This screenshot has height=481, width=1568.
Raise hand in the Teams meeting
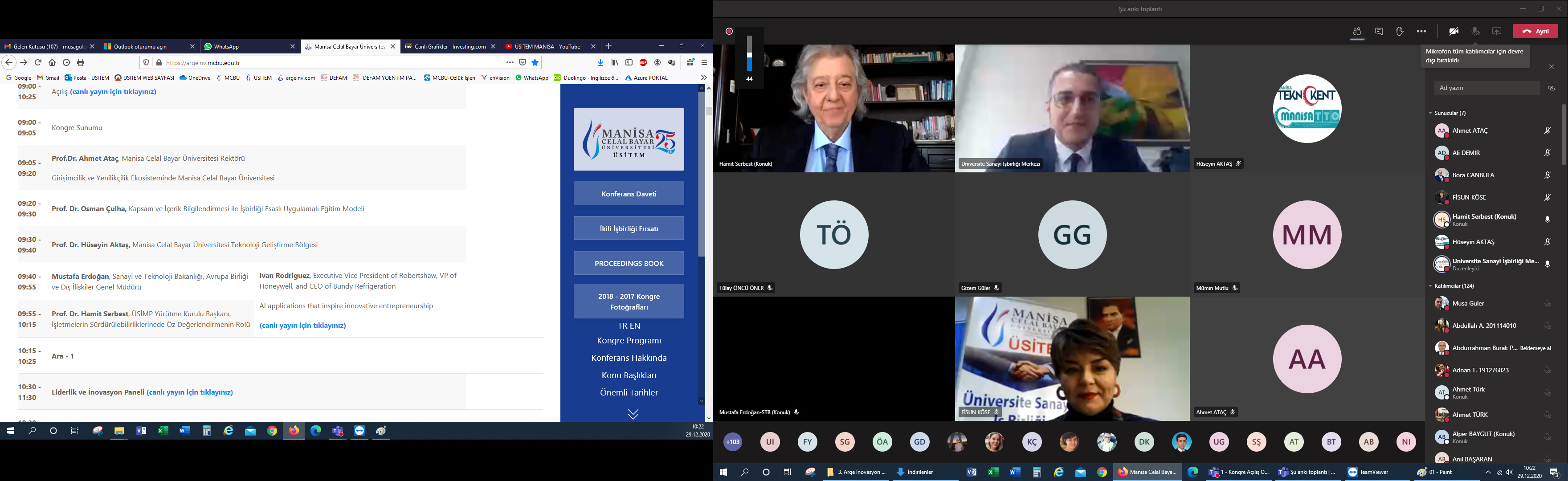[1399, 32]
